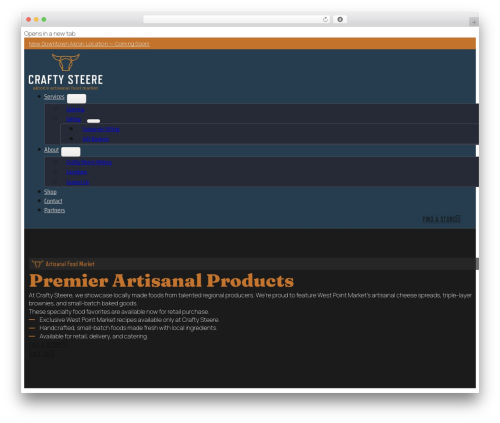The height and width of the screenshot is (423, 500).
Task: Open the Services menu item
Action: (54, 97)
